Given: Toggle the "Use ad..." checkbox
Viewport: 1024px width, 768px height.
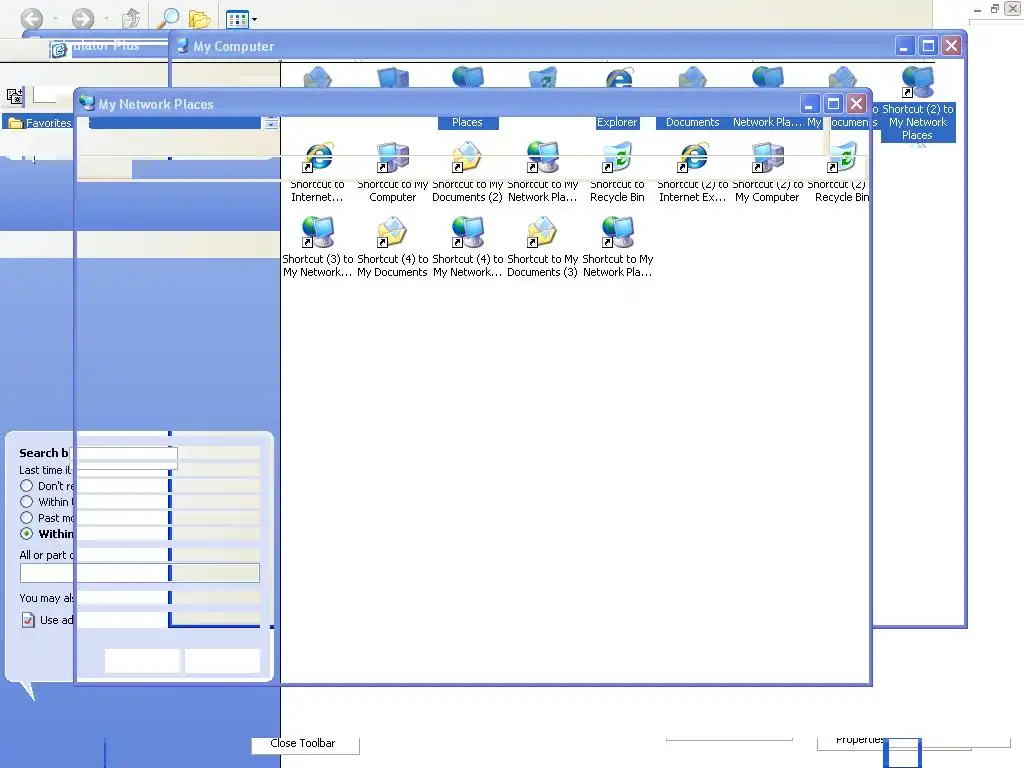Looking at the screenshot, I should tap(27, 620).
